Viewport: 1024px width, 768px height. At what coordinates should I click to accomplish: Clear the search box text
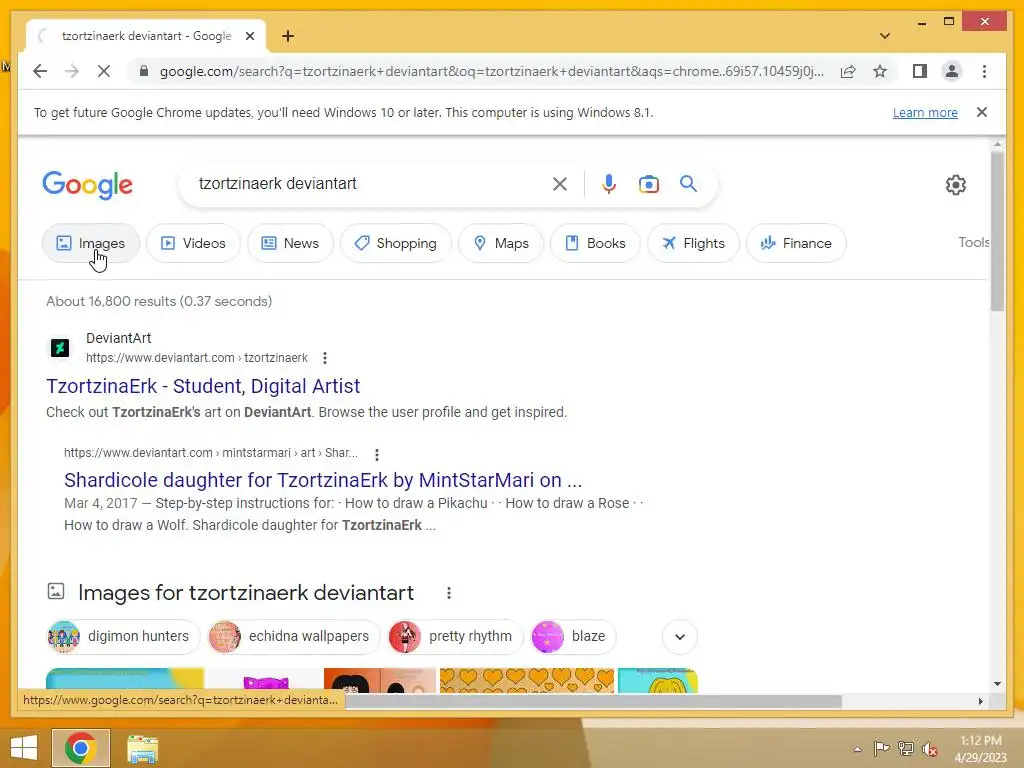[560, 184]
